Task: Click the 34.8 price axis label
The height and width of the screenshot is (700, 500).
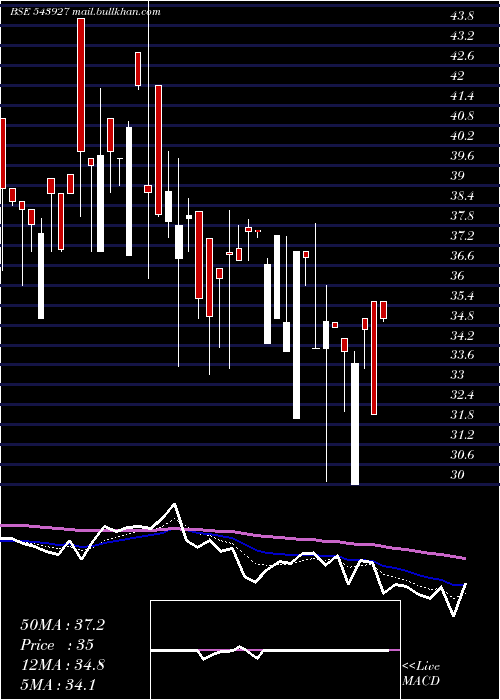Action: (462, 315)
